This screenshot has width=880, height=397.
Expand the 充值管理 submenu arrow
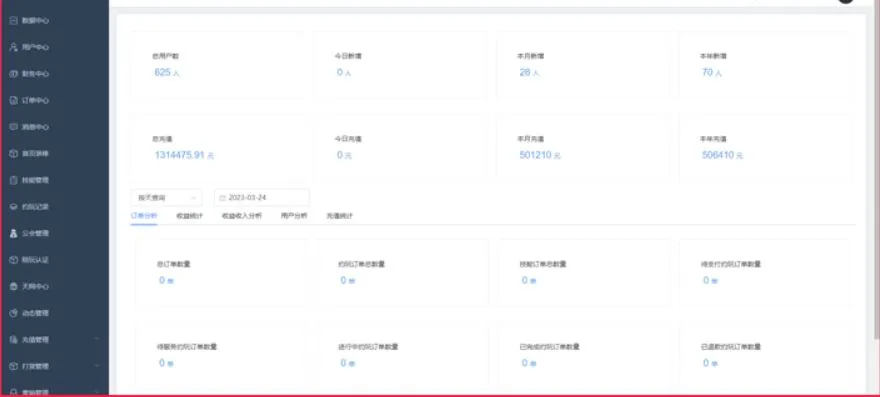97,339
